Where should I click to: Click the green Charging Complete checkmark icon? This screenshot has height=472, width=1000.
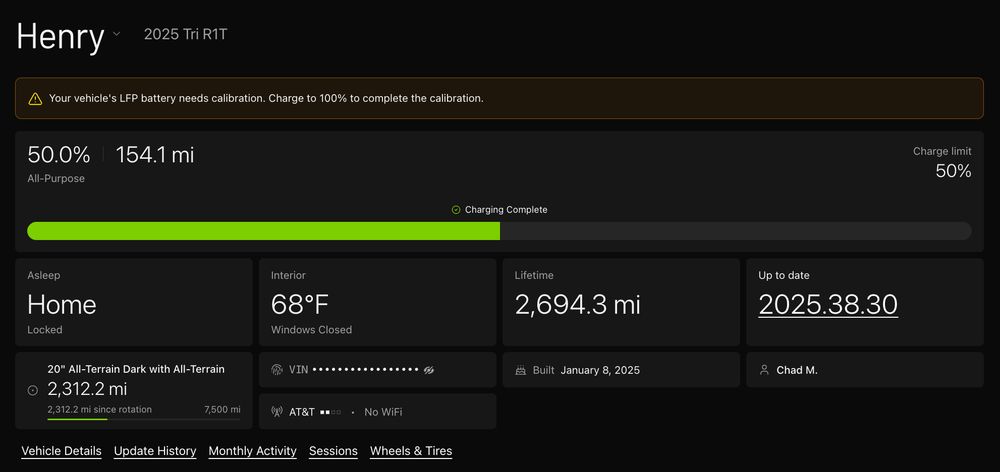click(x=456, y=210)
